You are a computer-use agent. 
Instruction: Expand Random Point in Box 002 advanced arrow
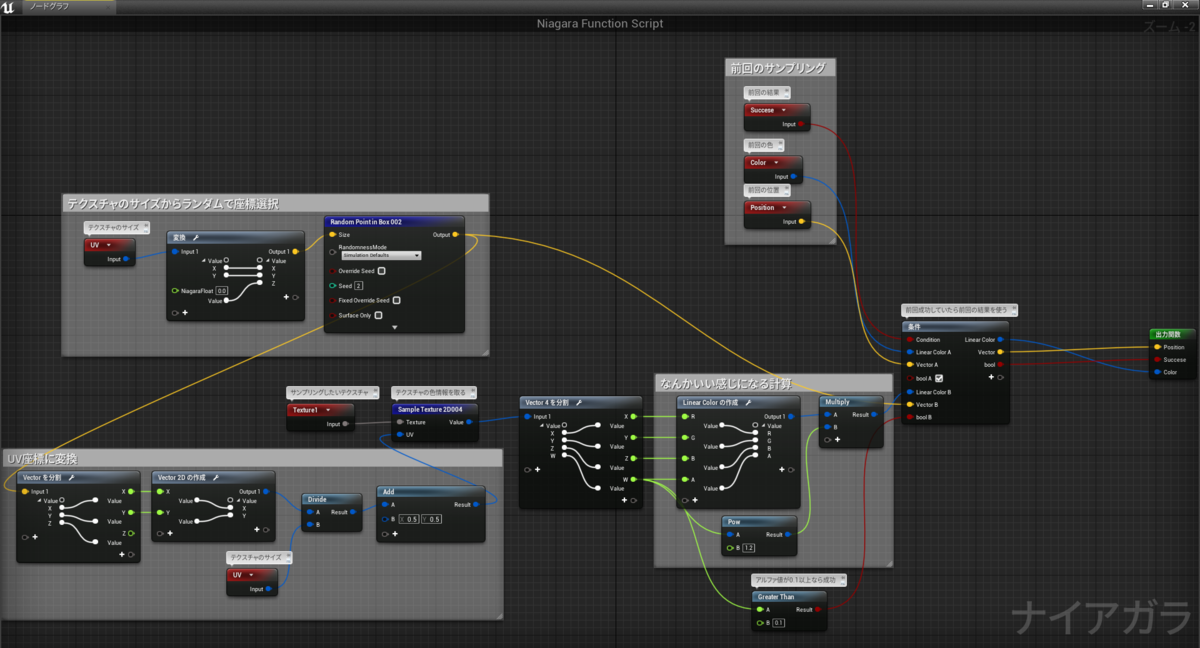(394, 327)
